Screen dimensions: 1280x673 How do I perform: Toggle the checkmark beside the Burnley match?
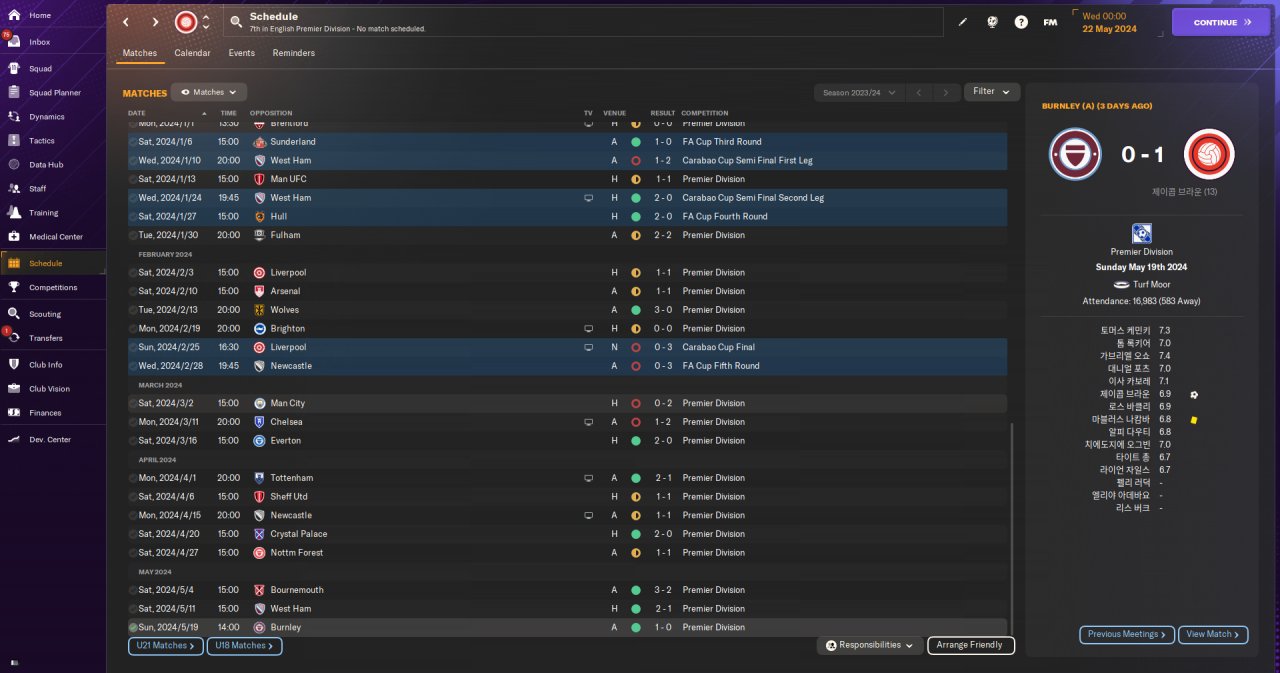click(x=133, y=627)
